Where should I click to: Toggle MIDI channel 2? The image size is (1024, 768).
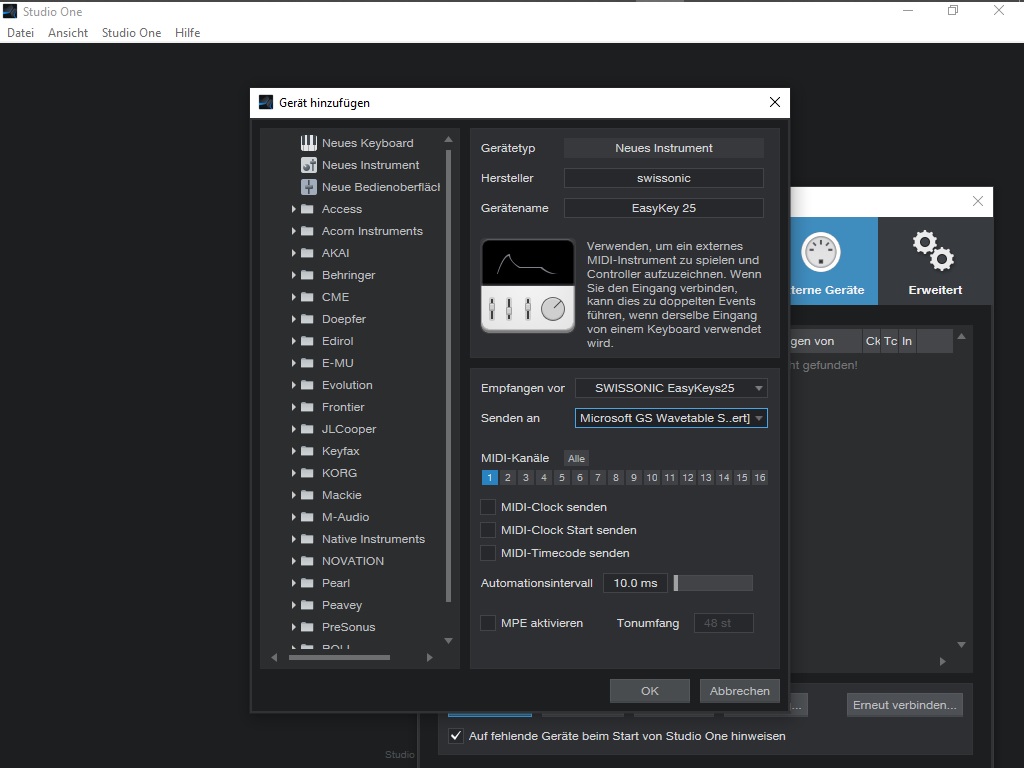coord(507,477)
